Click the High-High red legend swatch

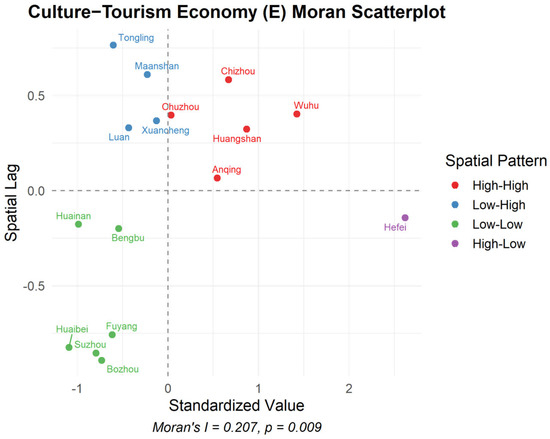(455, 185)
